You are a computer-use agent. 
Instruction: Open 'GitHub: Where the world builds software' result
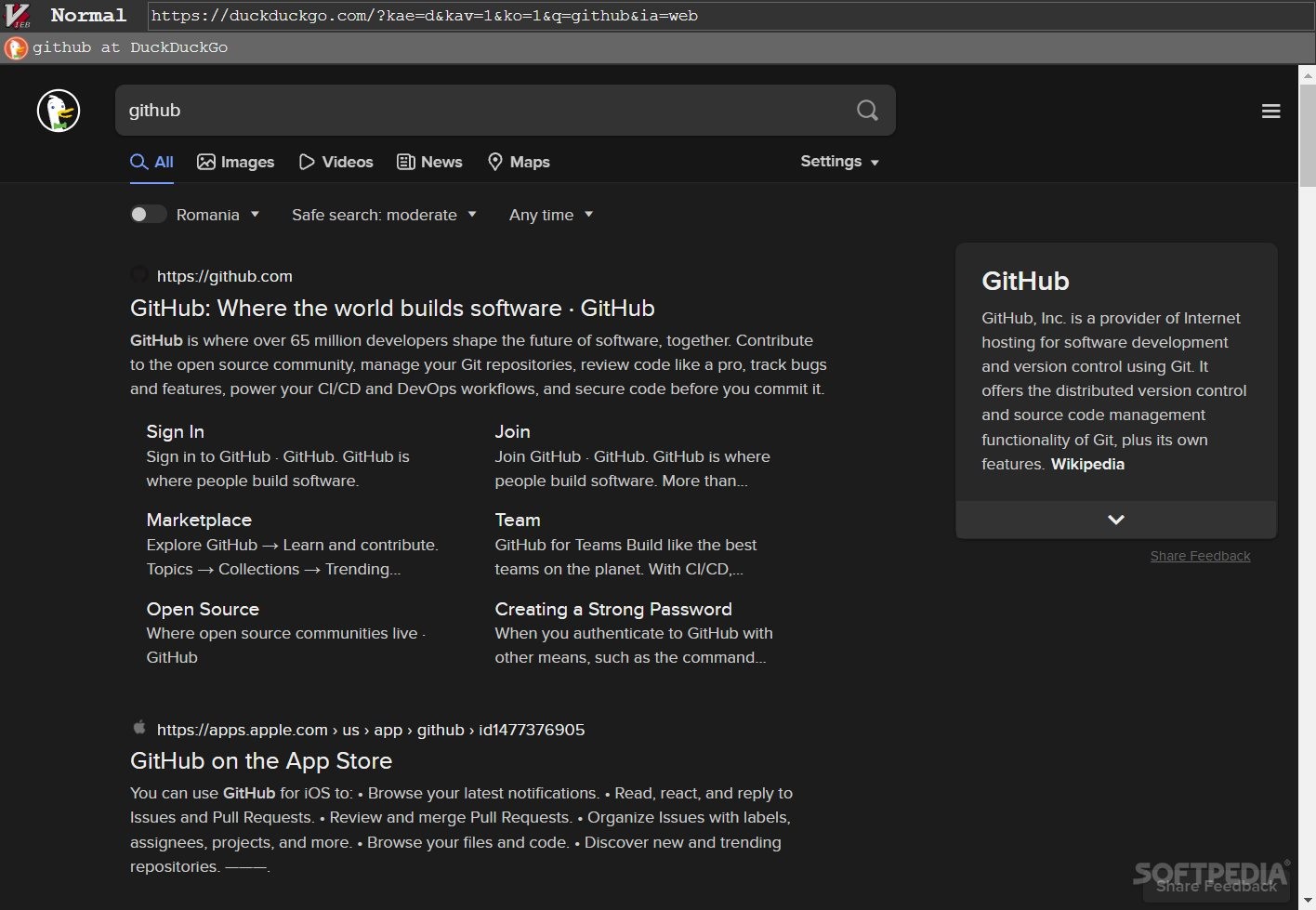point(392,308)
